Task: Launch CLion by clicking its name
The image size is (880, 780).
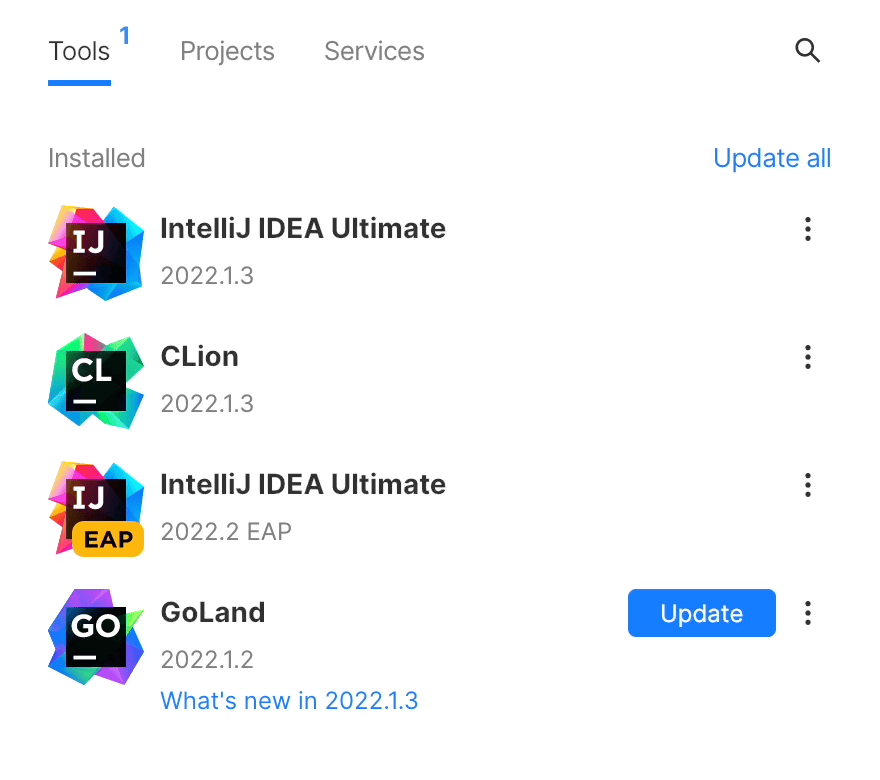Action: click(x=199, y=356)
